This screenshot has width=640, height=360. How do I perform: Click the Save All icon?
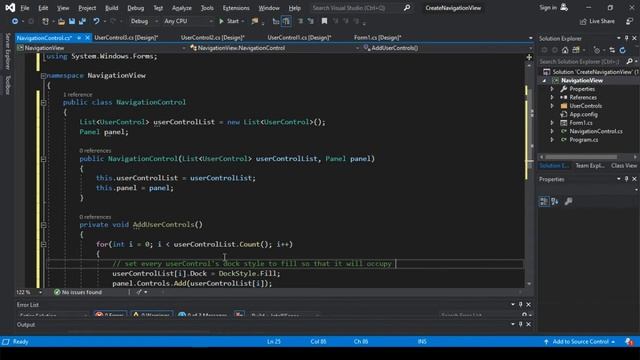tap(82, 21)
